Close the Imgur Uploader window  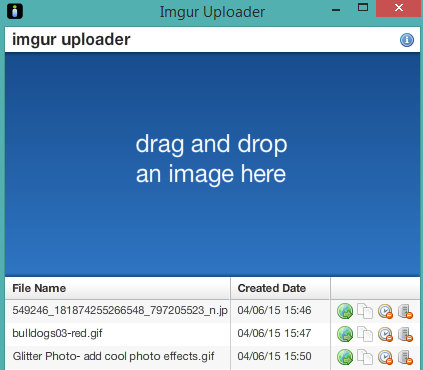pos(399,8)
